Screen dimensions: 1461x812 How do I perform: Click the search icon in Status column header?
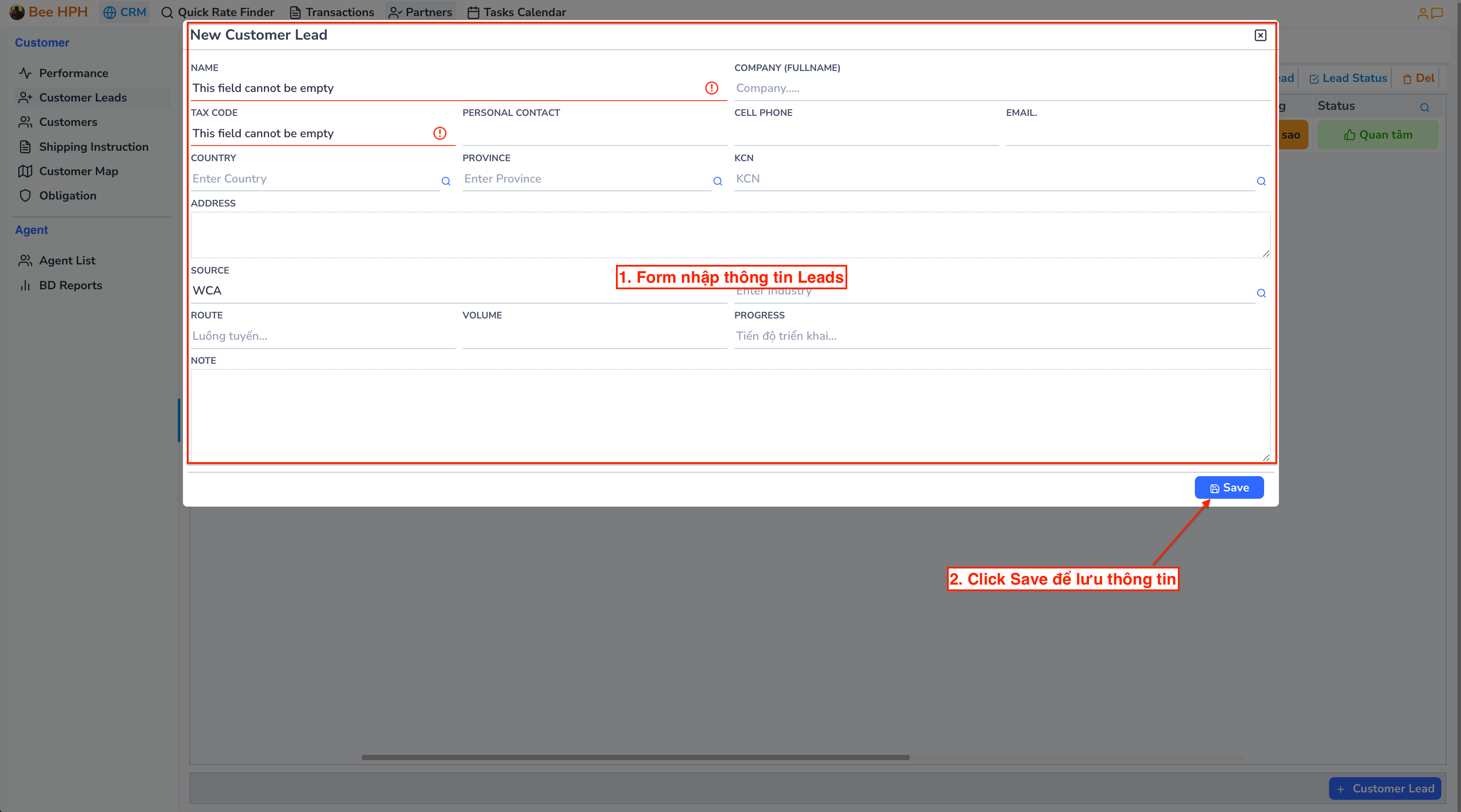1425,107
